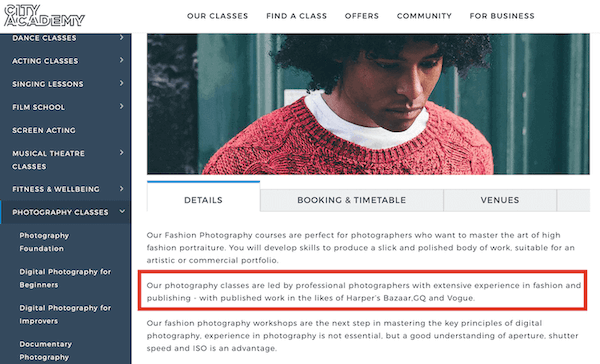This screenshot has width=600, height=364.
Task: Go to the Offers page
Action: pyautogui.click(x=362, y=16)
